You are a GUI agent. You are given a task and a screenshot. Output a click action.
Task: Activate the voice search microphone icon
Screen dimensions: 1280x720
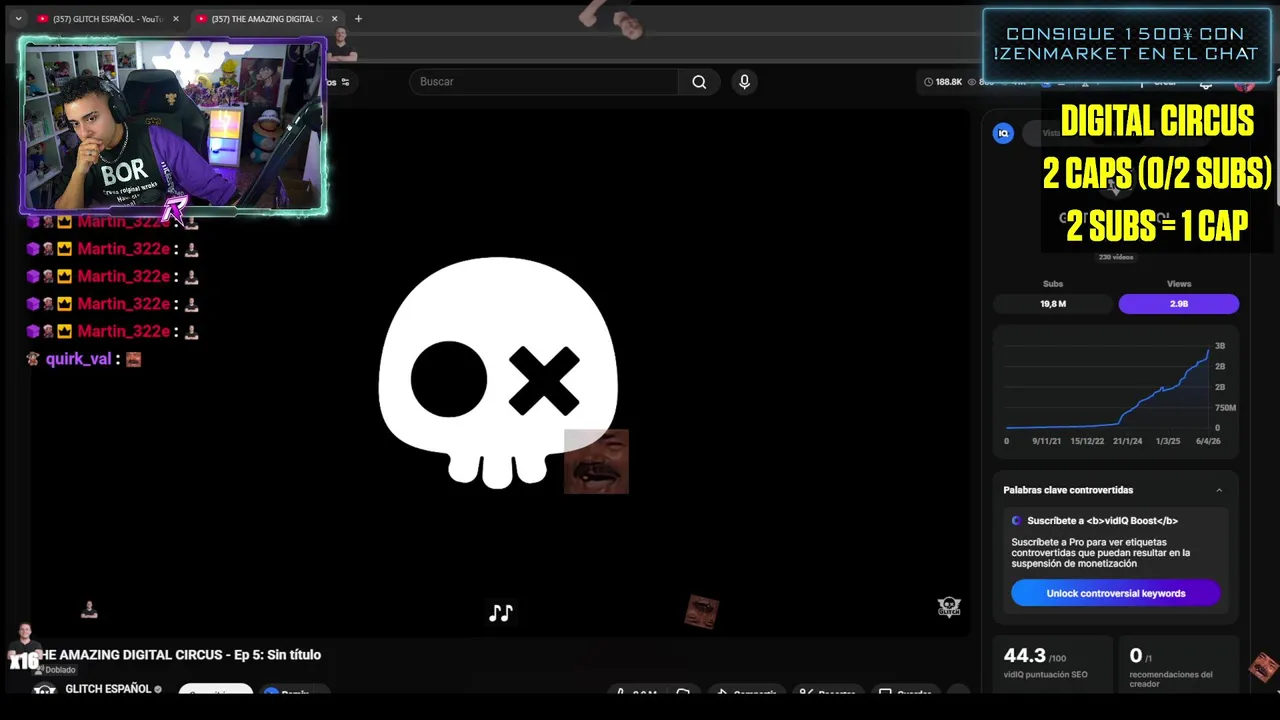[744, 82]
